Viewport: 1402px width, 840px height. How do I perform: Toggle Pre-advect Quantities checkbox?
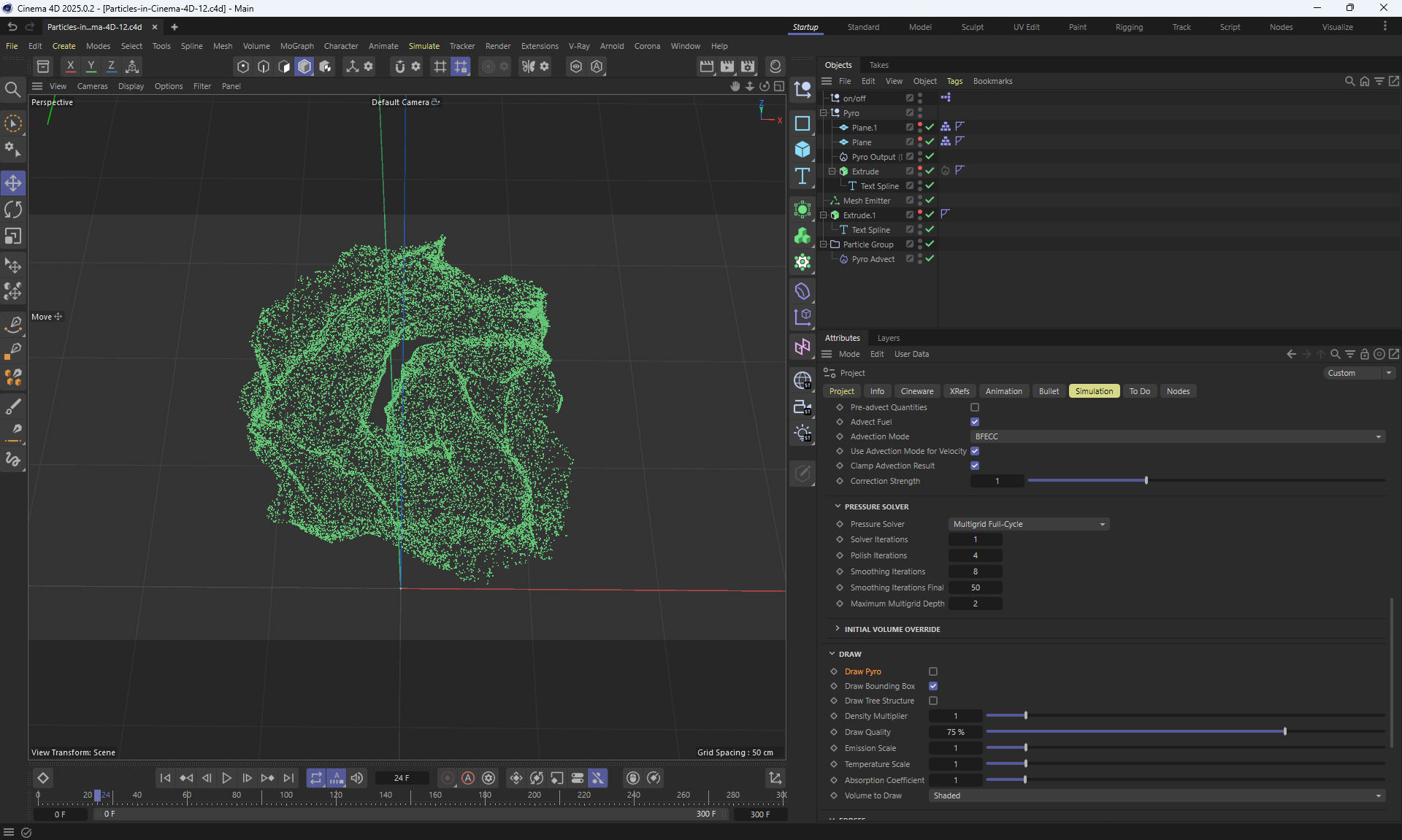(x=975, y=407)
